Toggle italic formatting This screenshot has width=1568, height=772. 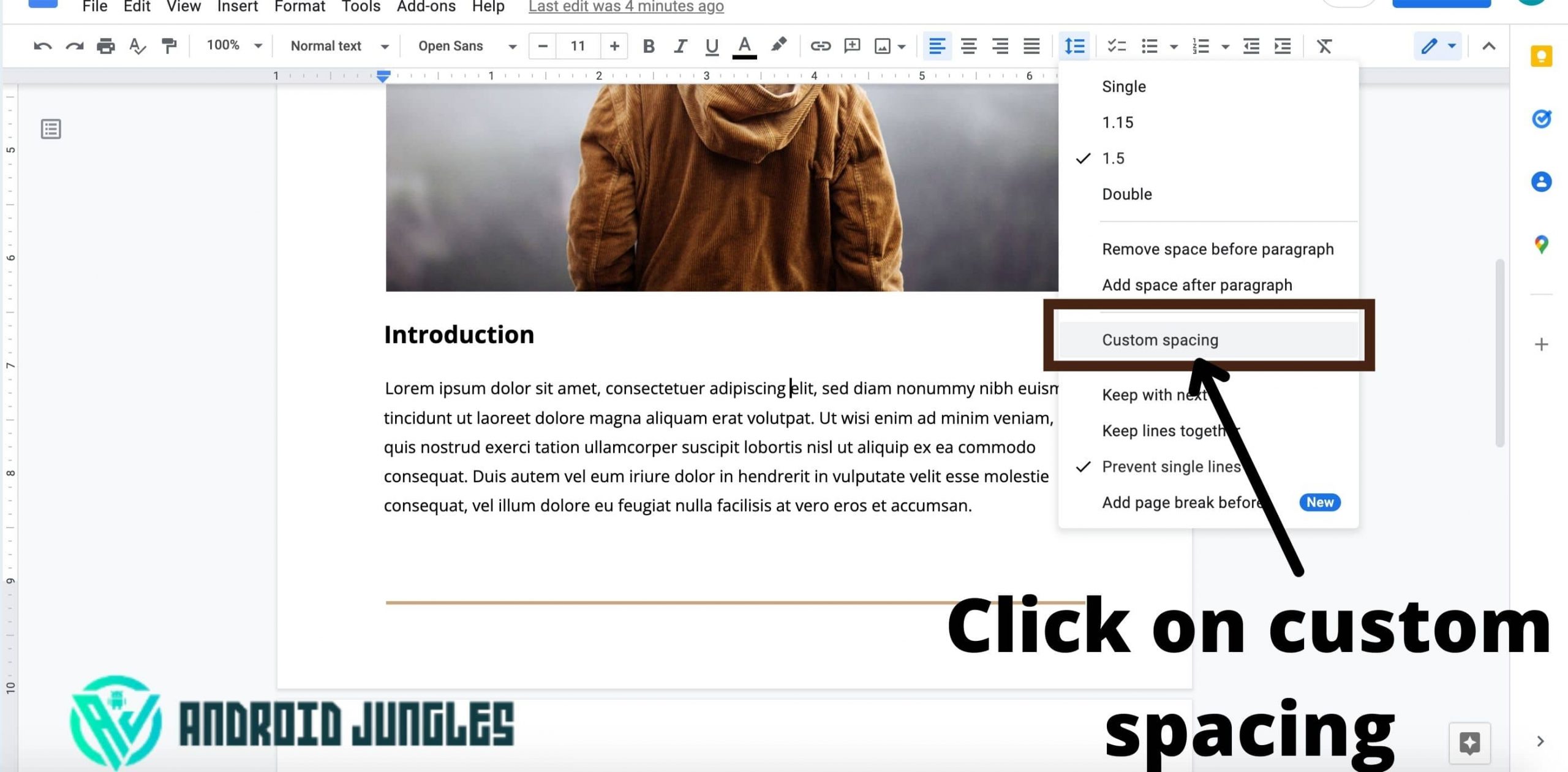680,46
